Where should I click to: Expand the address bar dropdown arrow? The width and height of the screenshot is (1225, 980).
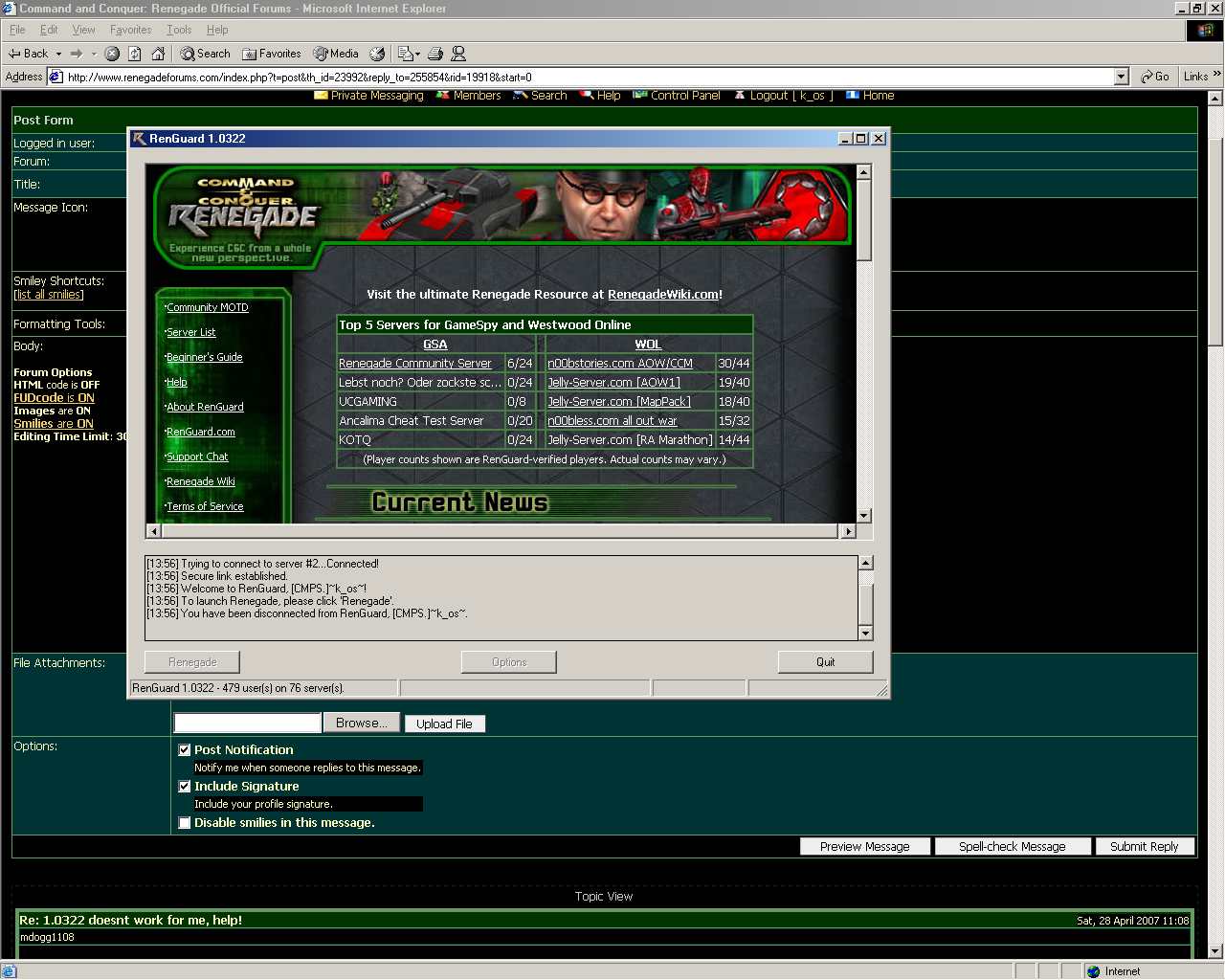[1122, 77]
